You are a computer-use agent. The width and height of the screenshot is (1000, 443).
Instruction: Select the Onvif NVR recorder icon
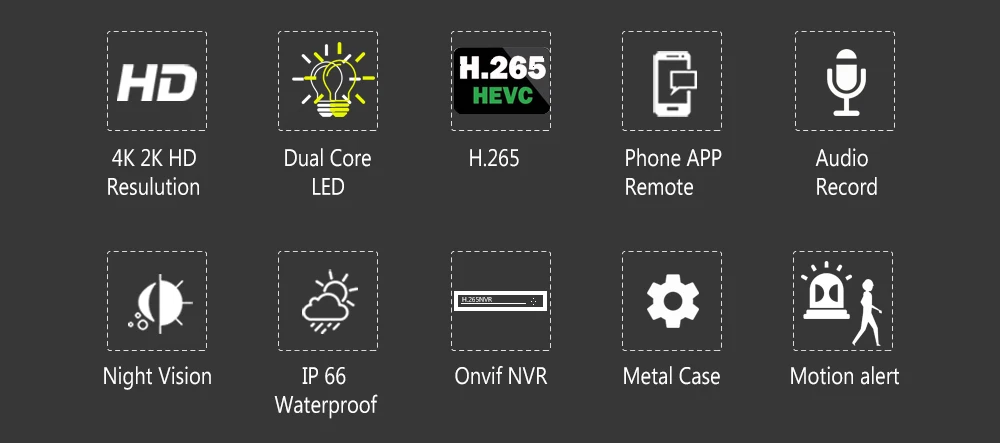(501, 301)
